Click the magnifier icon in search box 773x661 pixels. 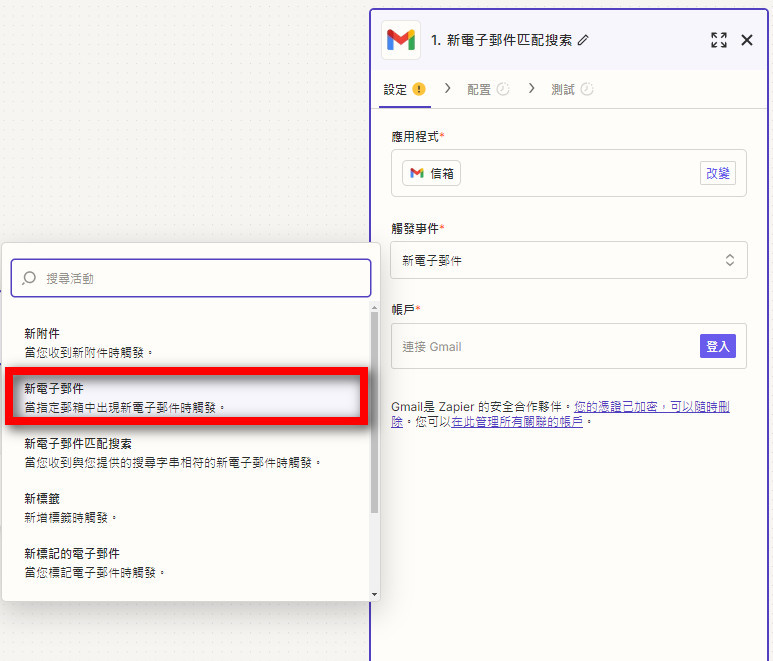(x=29, y=278)
